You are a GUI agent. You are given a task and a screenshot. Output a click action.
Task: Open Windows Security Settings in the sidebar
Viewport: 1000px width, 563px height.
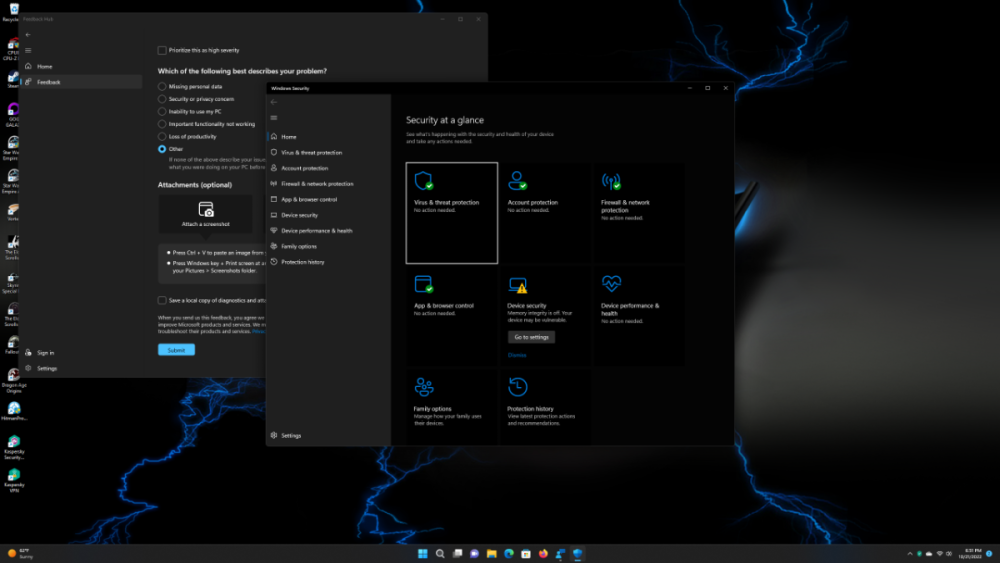coord(290,436)
